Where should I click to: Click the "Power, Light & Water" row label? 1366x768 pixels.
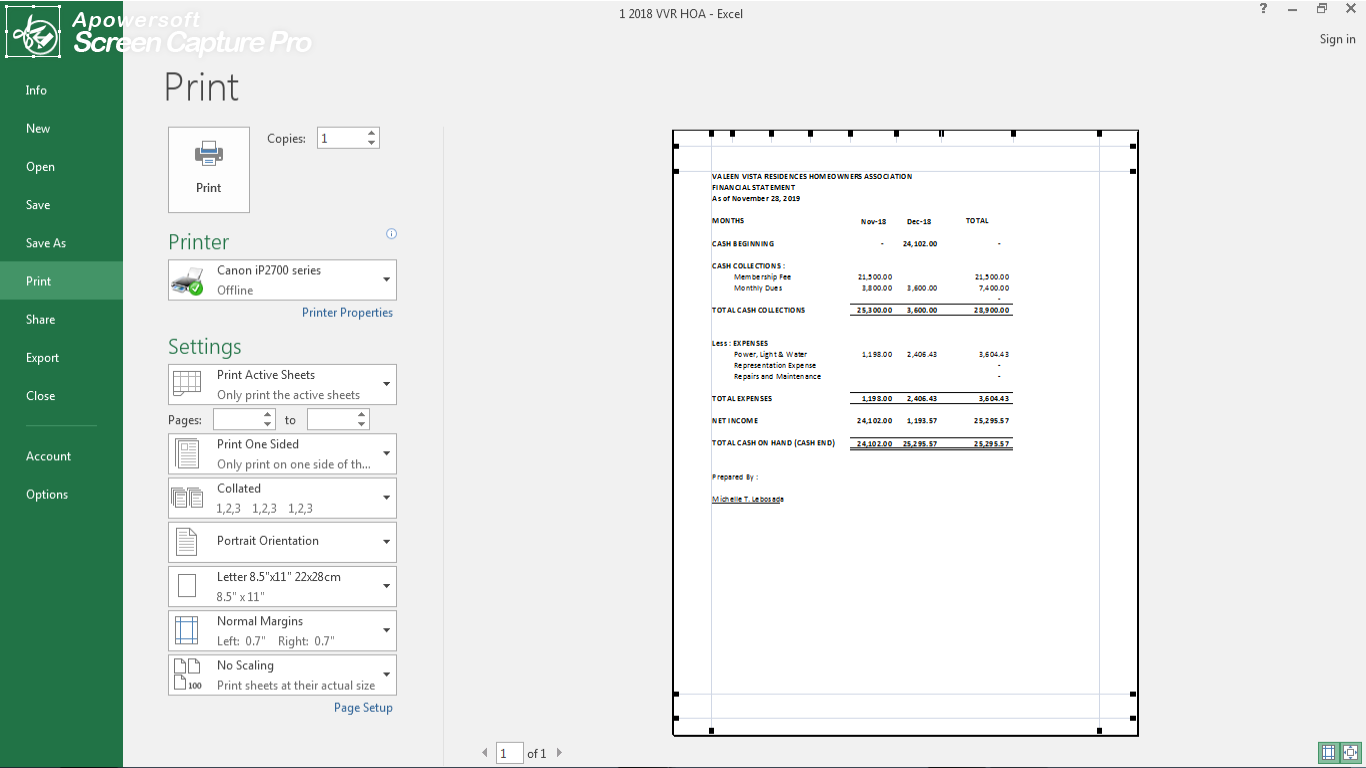(x=770, y=354)
